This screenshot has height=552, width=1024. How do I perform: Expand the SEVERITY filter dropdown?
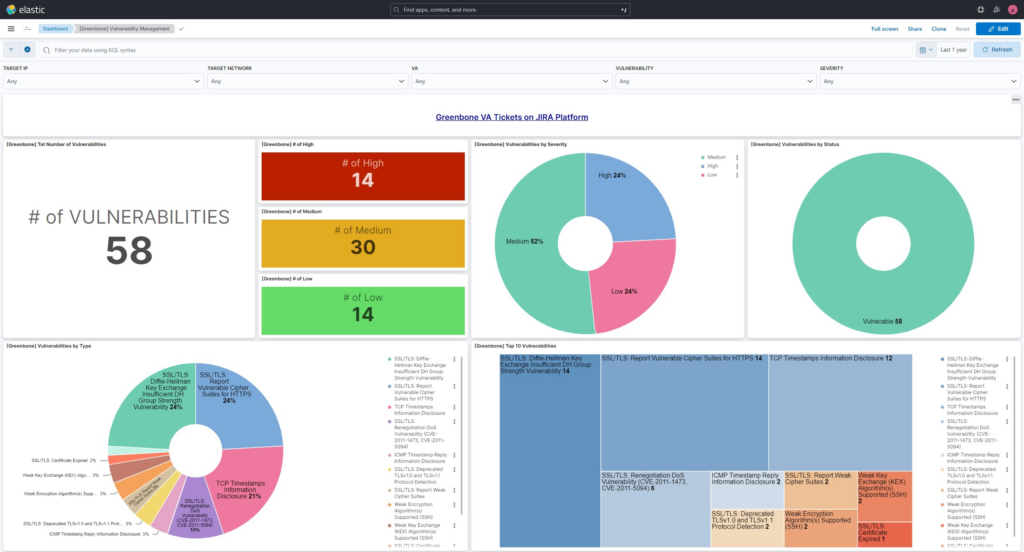tap(920, 82)
